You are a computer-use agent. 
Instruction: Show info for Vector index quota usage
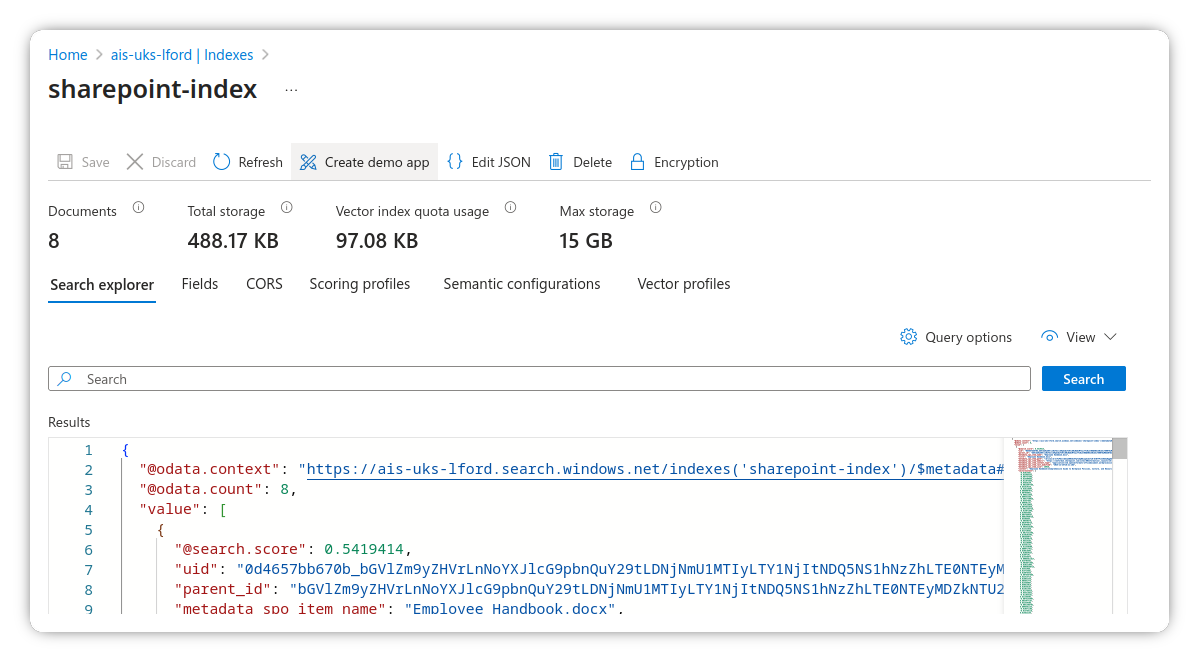pyautogui.click(x=511, y=208)
